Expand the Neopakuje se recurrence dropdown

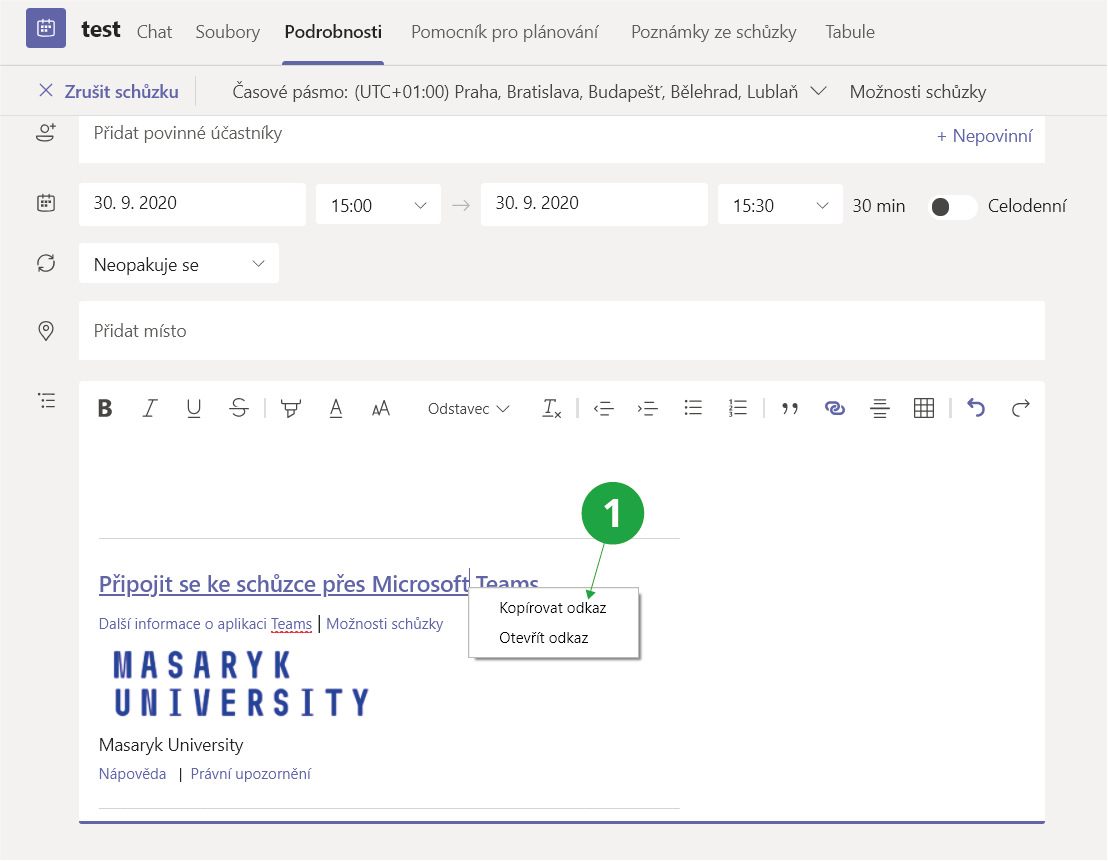click(179, 264)
